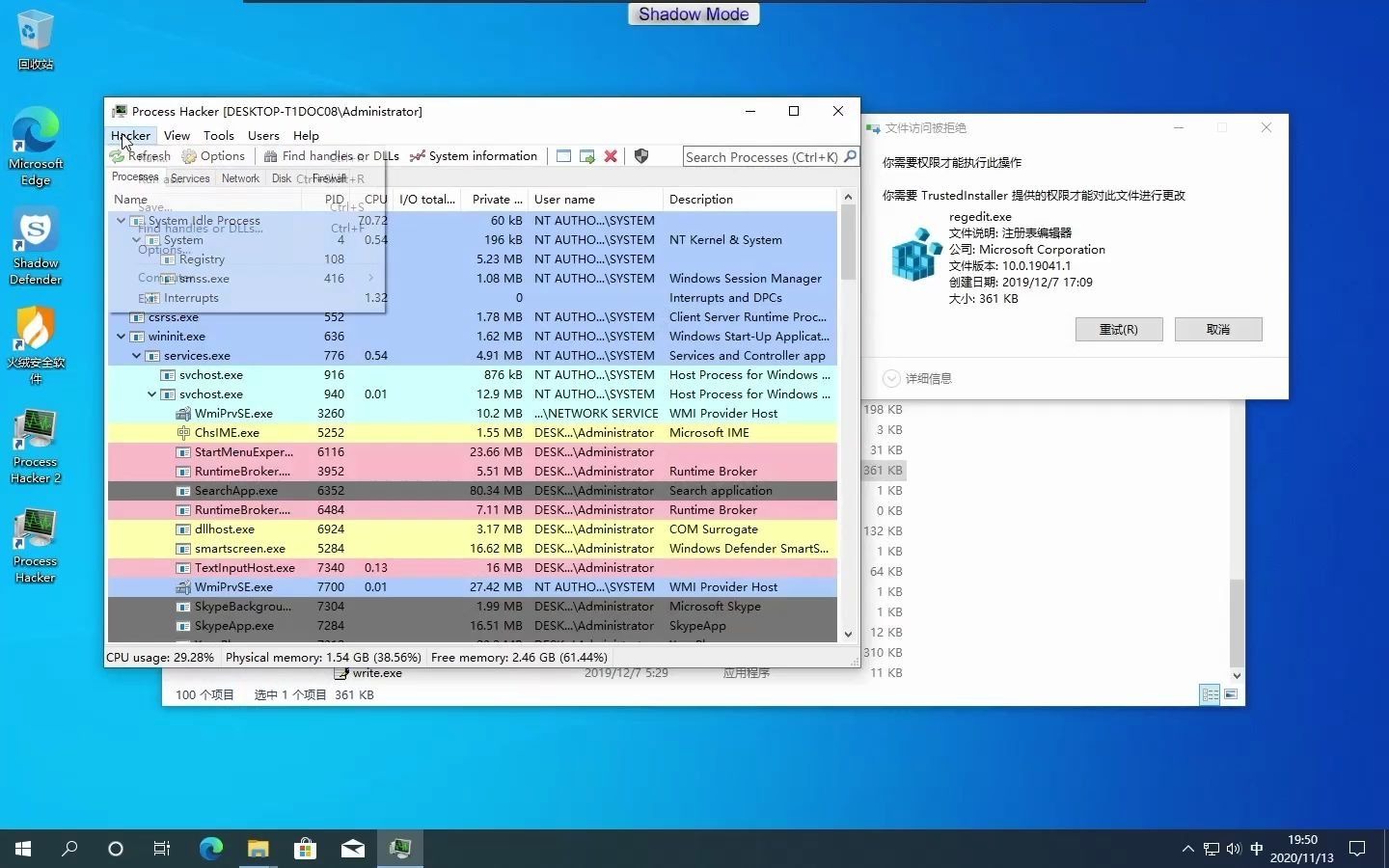The height and width of the screenshot is (868, 1389).
Task: Click Find handles or DLLs toolbar button
Action: 331,156
